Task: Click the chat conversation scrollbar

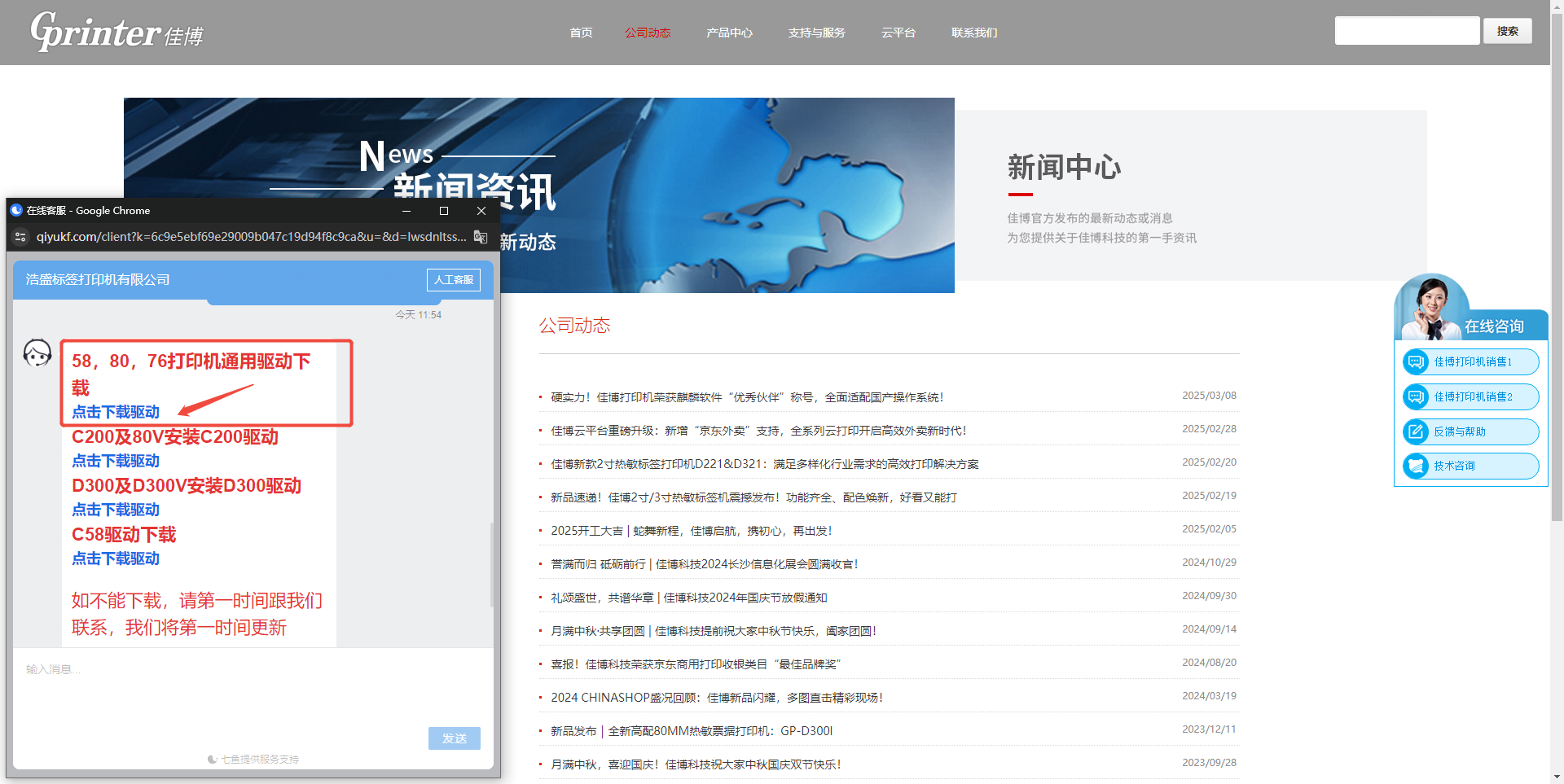Action: coord(491,564)
